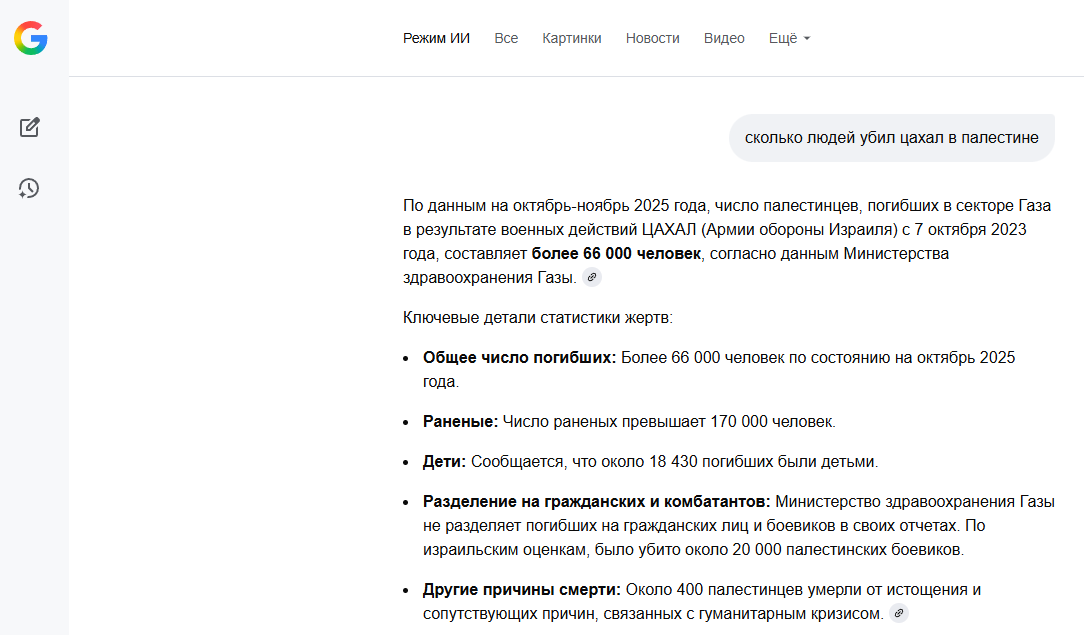Open the Все results tab
Screen dimensions: 1084x635
(x=506, y=38)
